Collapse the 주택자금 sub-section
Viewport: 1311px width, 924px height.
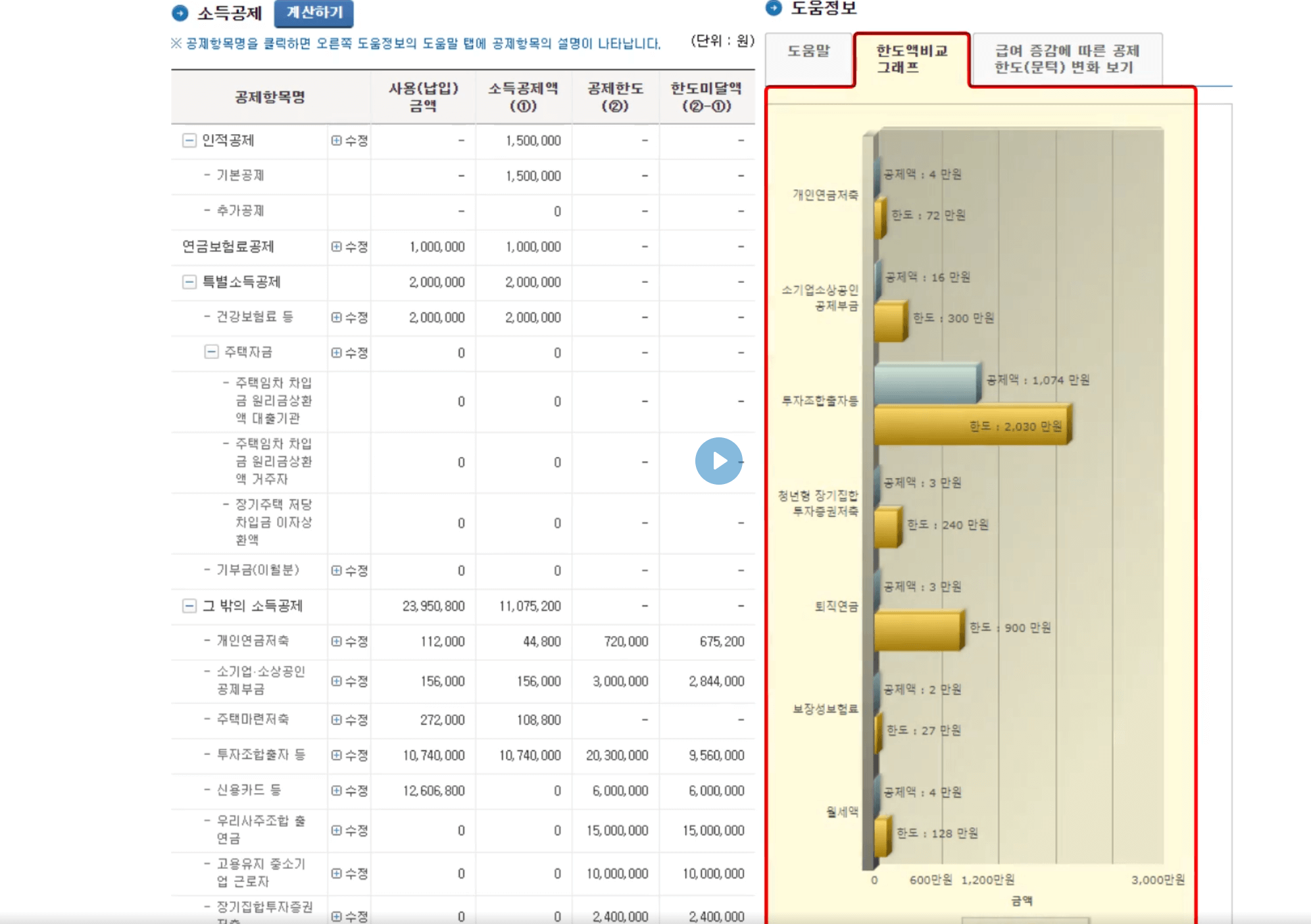tap(210, 352)
